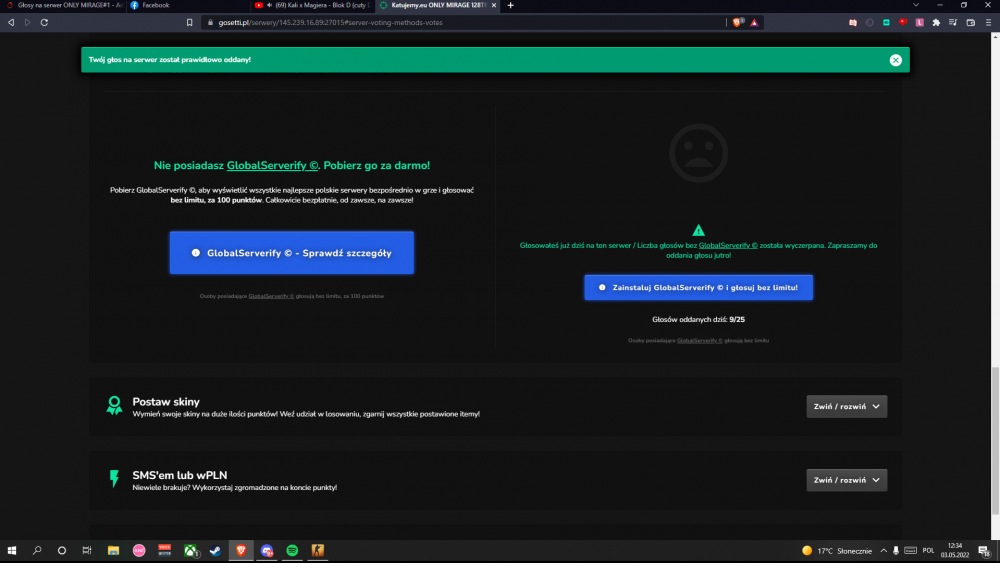Open Discord from the taskbar
This screenshot has width=1000, height=563.
coord(267,550)
